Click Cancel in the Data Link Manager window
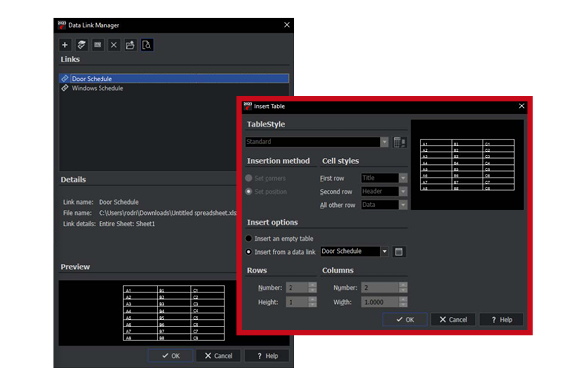 pos(218,356)
